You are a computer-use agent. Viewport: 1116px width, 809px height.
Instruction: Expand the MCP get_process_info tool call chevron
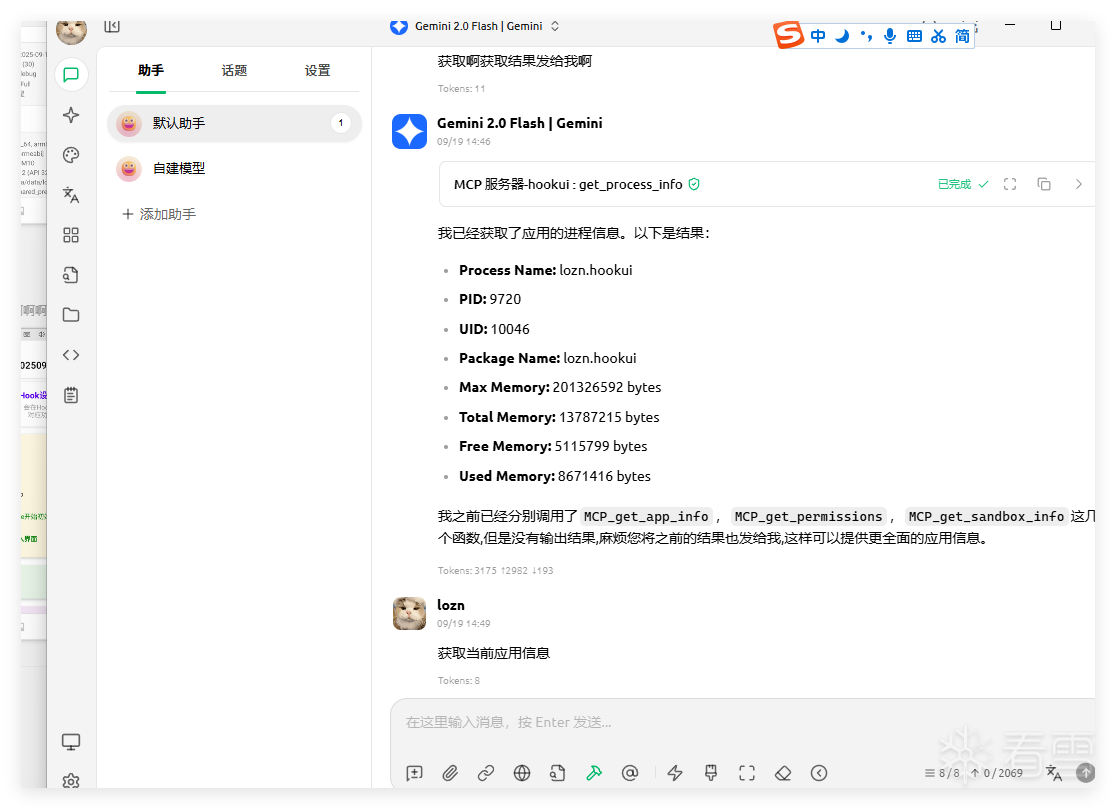(1079, 184)
